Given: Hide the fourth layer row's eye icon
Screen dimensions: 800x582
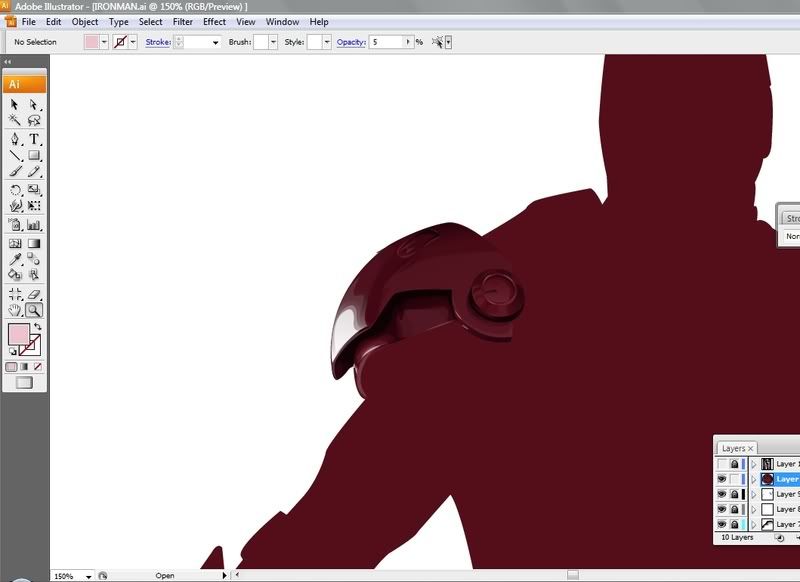Looking at the screenshot, I should coord(721,509).
